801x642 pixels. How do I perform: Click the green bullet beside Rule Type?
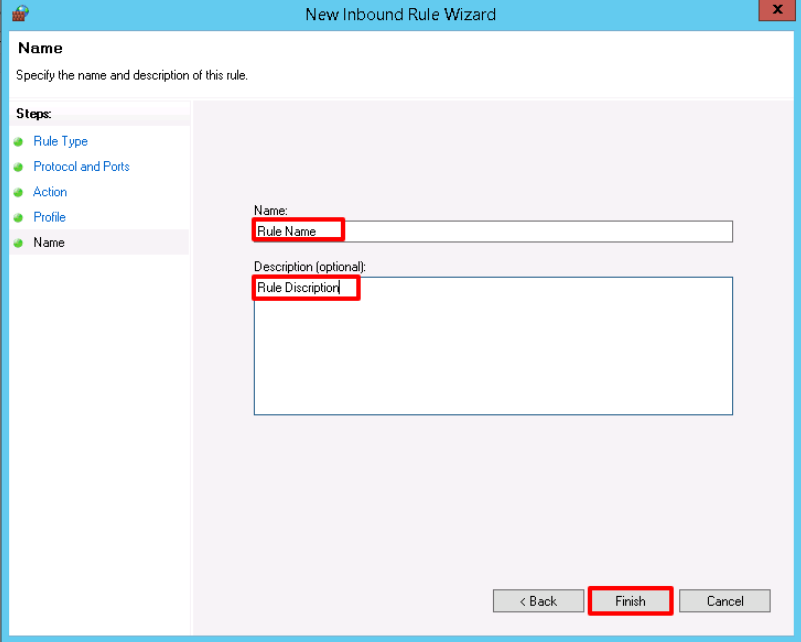(x=18, y=142)
